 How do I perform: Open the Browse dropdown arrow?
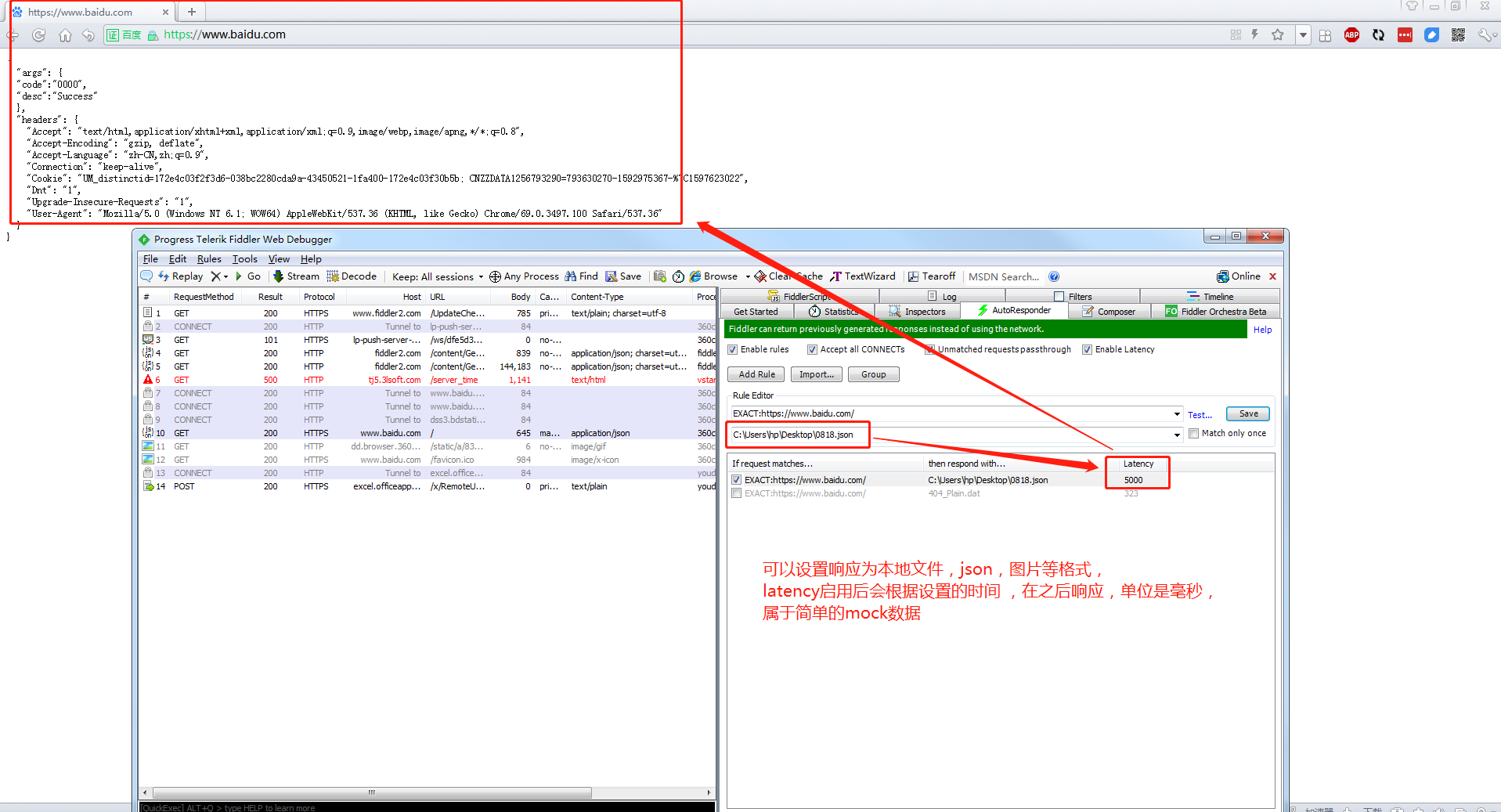pos(748,276)
